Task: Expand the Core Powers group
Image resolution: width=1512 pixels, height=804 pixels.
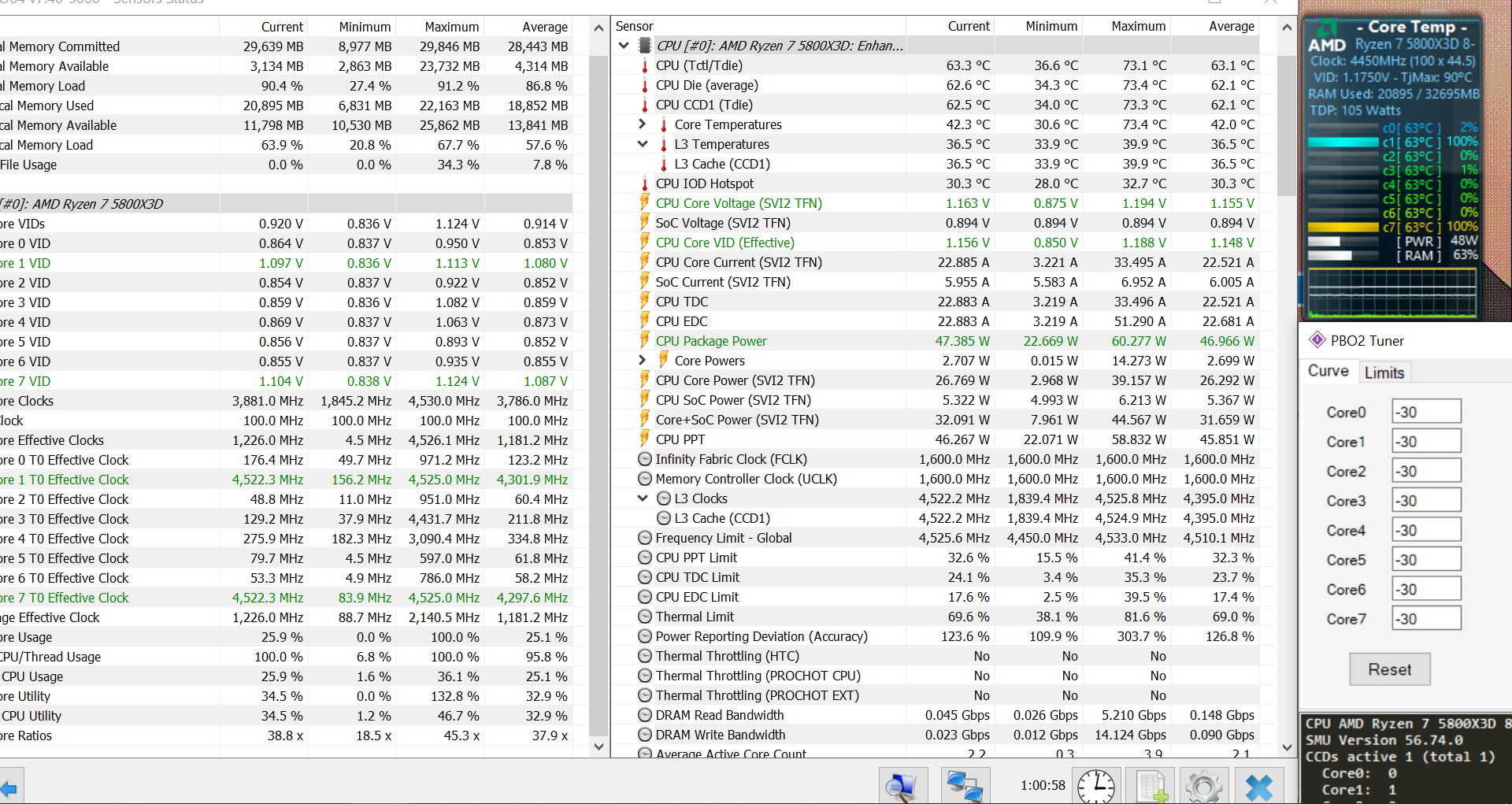Action: [643, 361]
